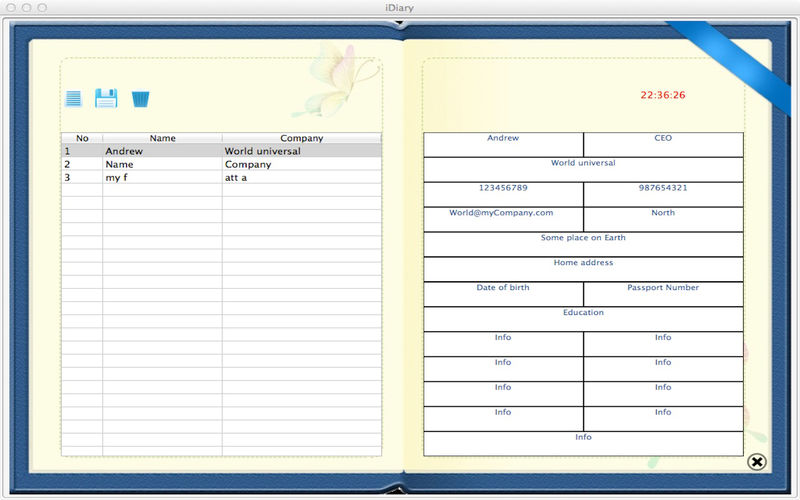Click the Some place on Earth field

pyautogui.click(x=583, y=244)
